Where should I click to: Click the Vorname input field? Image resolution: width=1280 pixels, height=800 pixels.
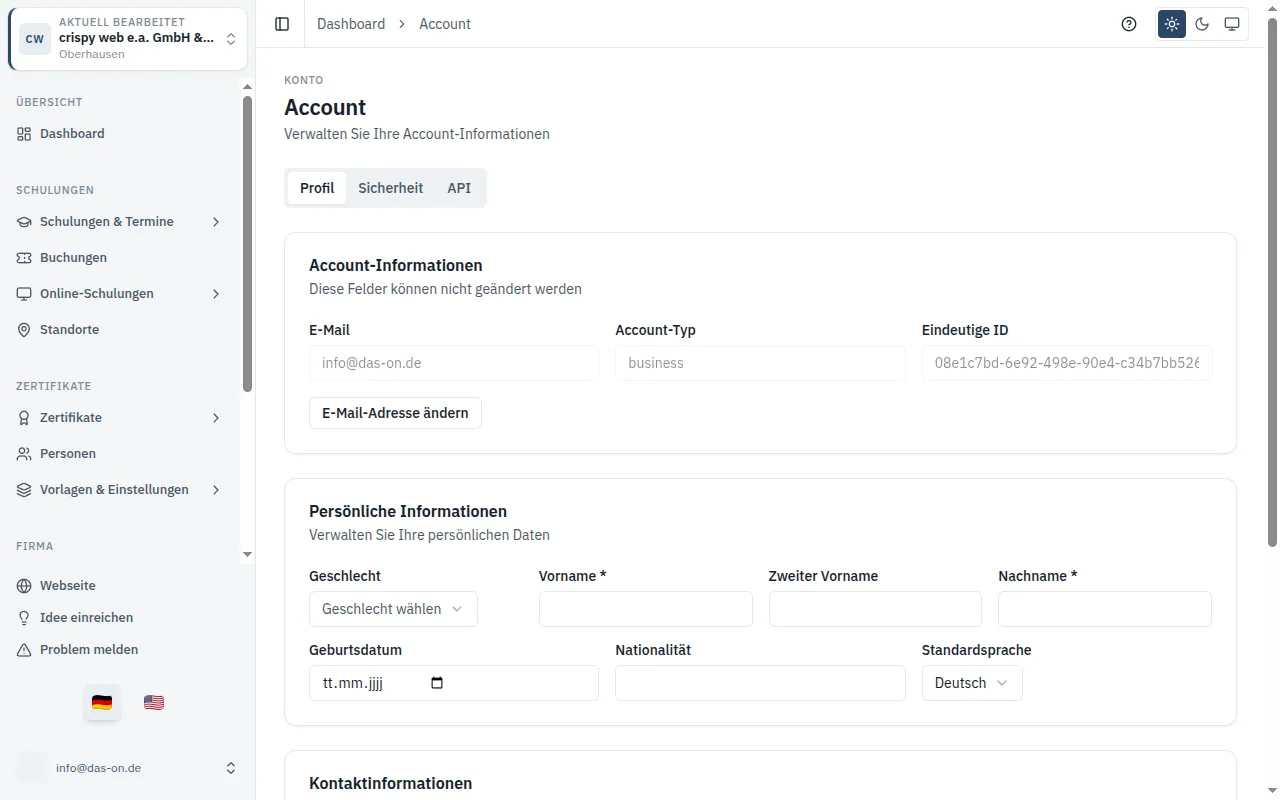pyautogui.click(x=646, y=609)
